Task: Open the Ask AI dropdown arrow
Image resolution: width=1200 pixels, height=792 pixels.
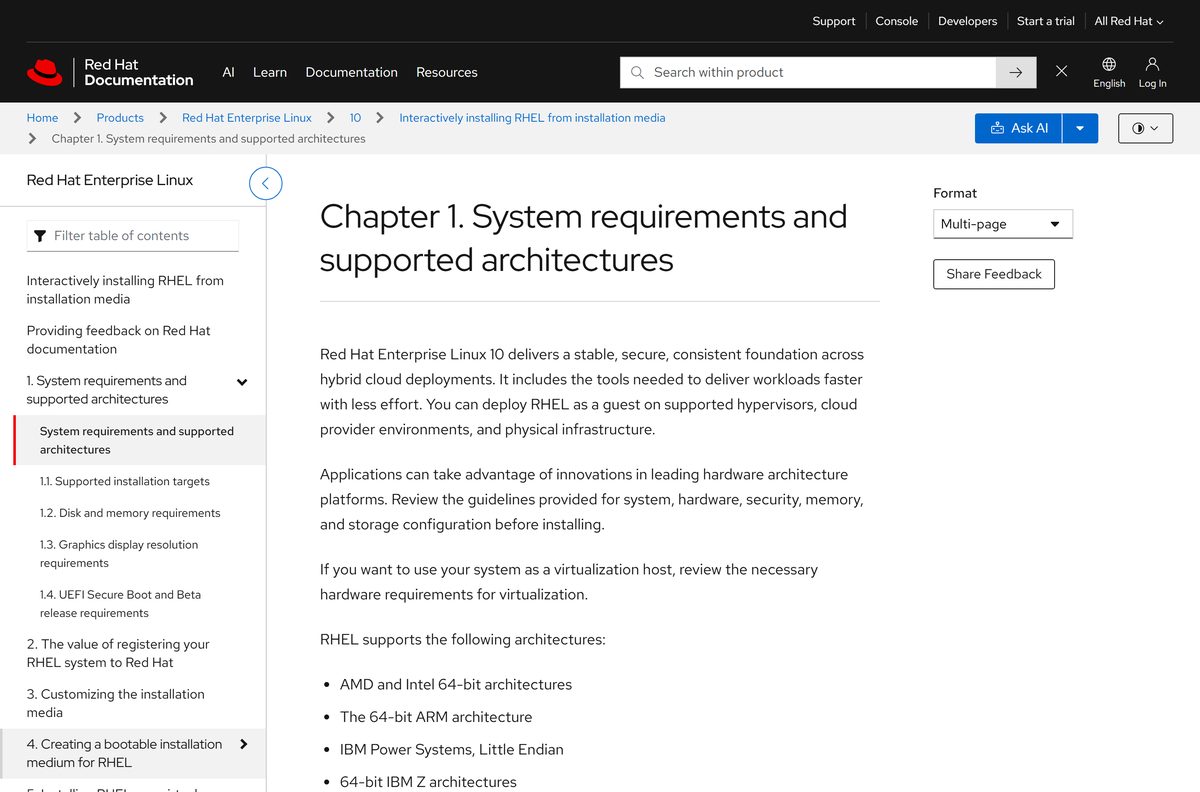Action: pyautogui.click(x=1080, y=128)
